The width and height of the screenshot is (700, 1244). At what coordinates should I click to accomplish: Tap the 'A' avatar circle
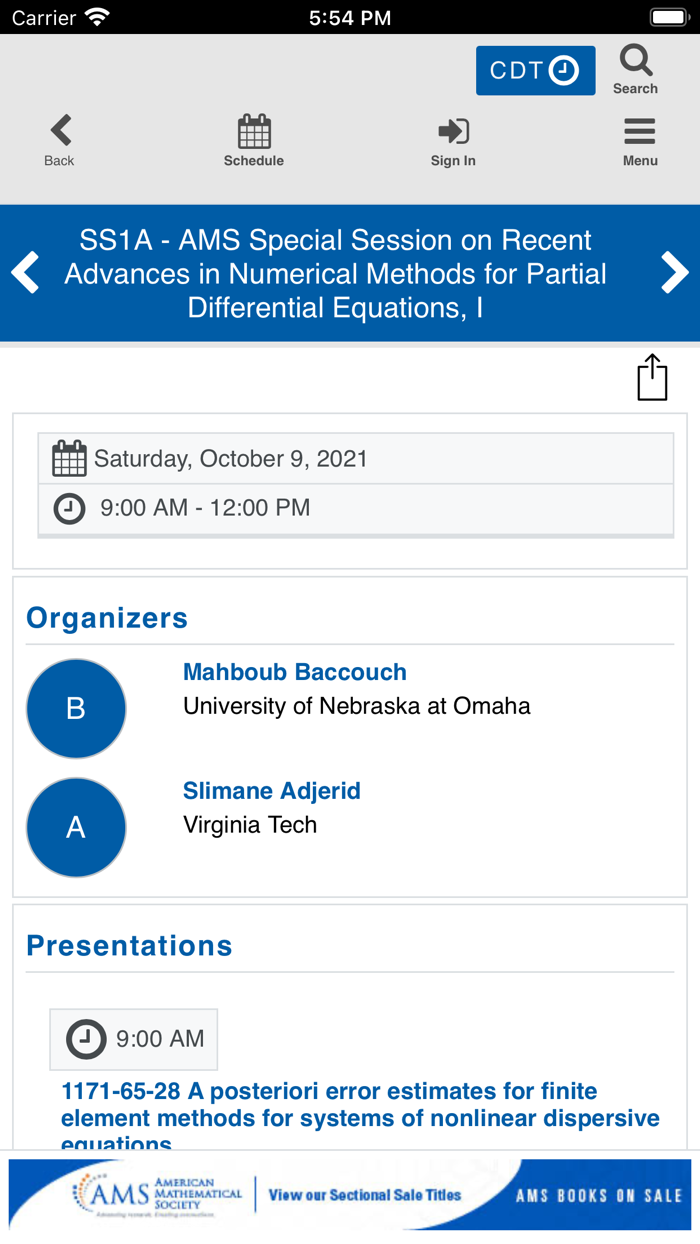(x=76, y=827)
